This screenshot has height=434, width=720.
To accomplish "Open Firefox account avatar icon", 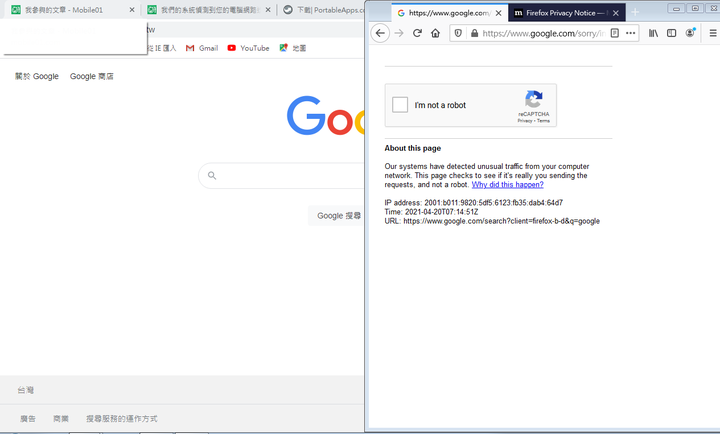I will click(x=690, y=33).
